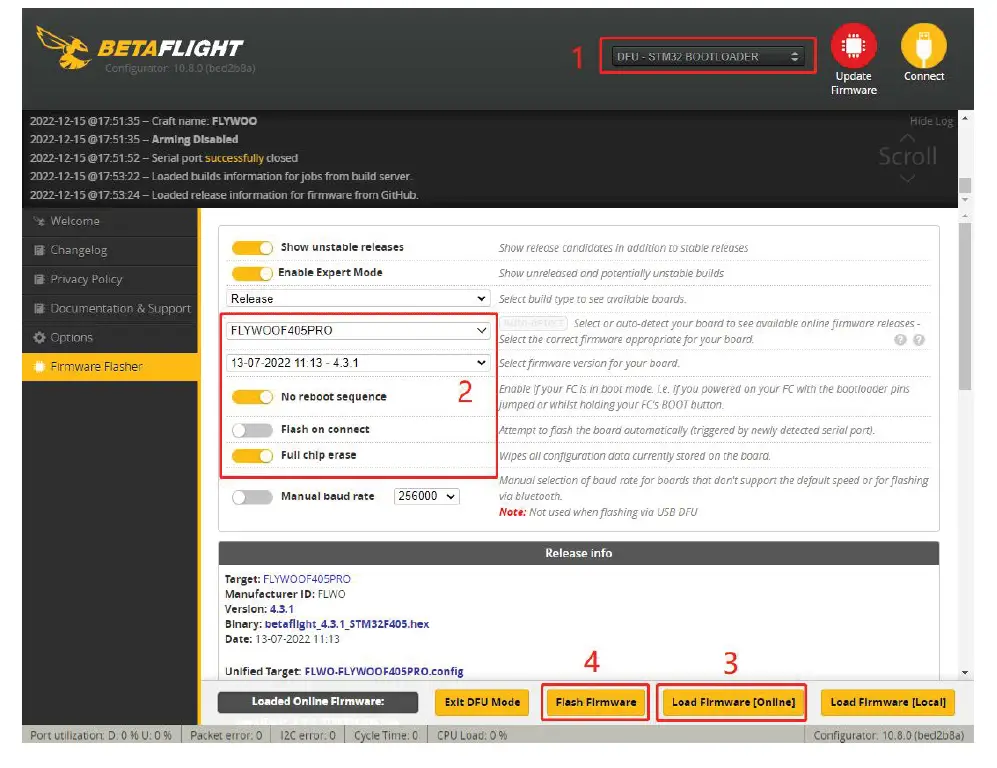Open betaflight_4.3.1_STM32F405.hex binary link
This screenshot has height=768, width=997.
tap(347, 624)
